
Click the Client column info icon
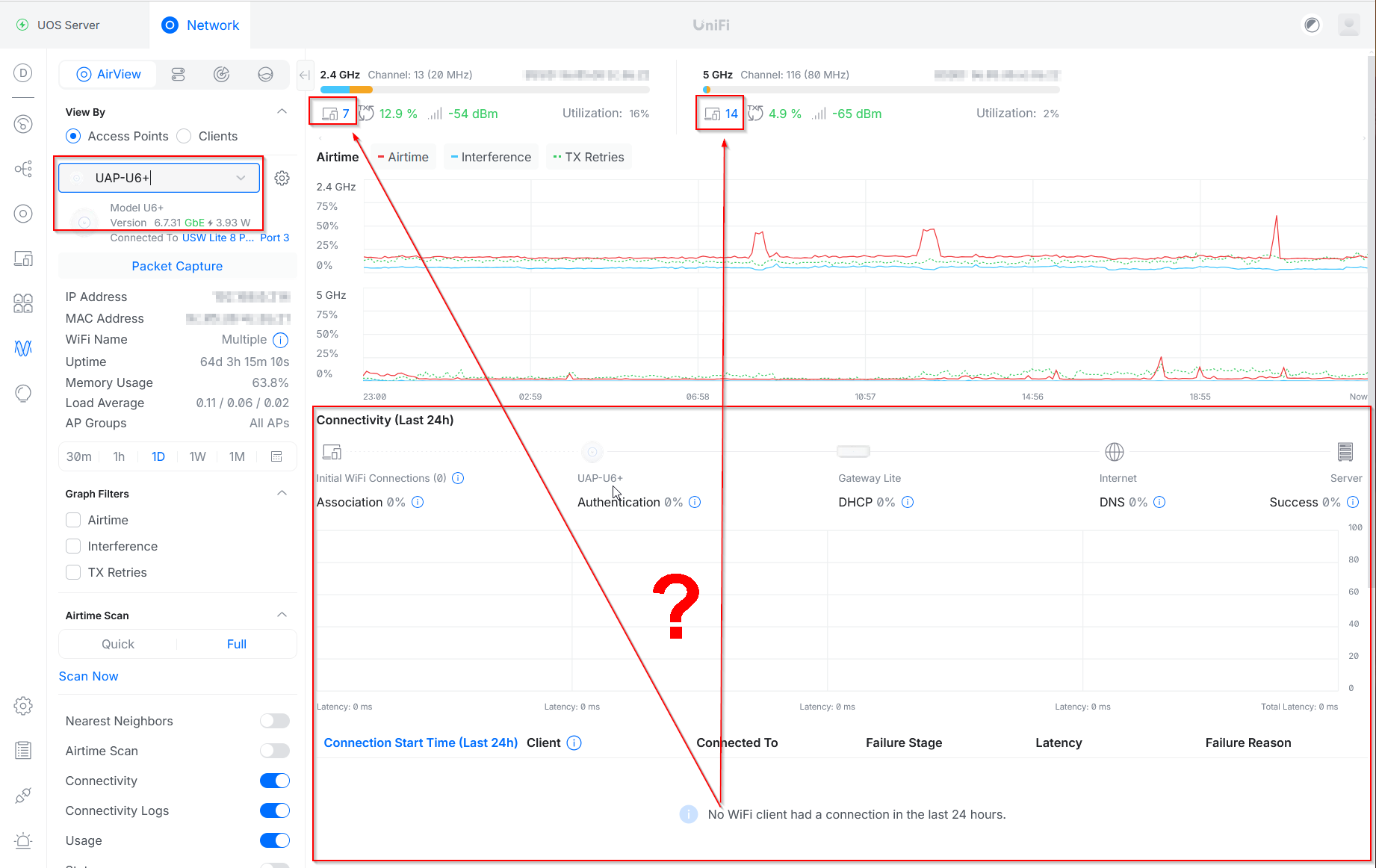574,743
